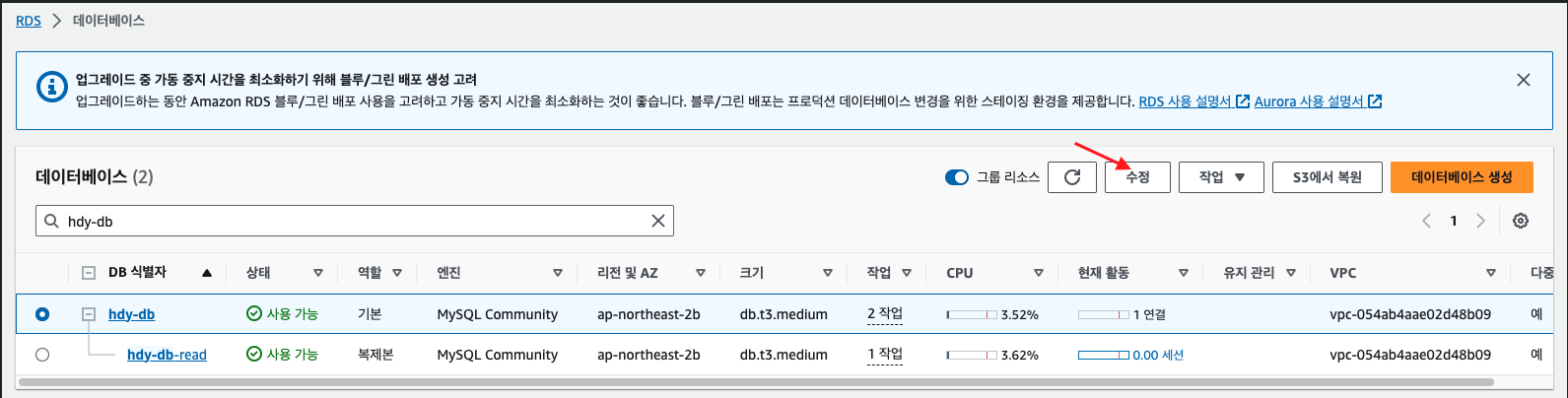Click 데이터베이스 생성 orange button
The image size is (1568, 398).
point(1461,177)
